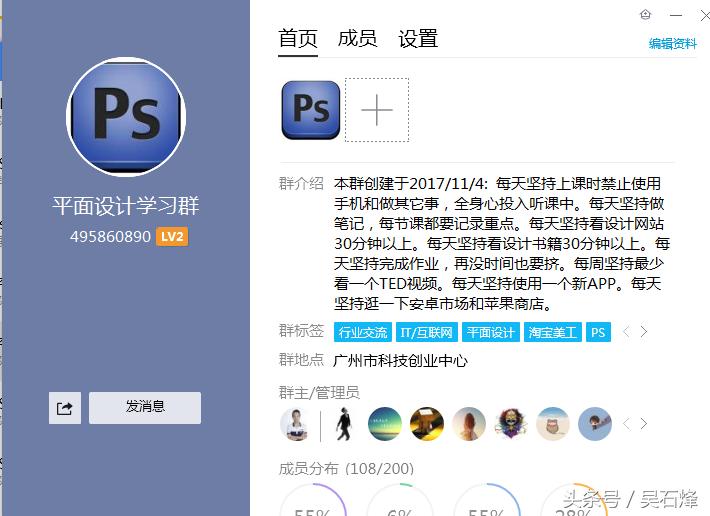Click the 发消息 button
The height and width of the screenshot is (516, 710).
(x=145, y=408)
